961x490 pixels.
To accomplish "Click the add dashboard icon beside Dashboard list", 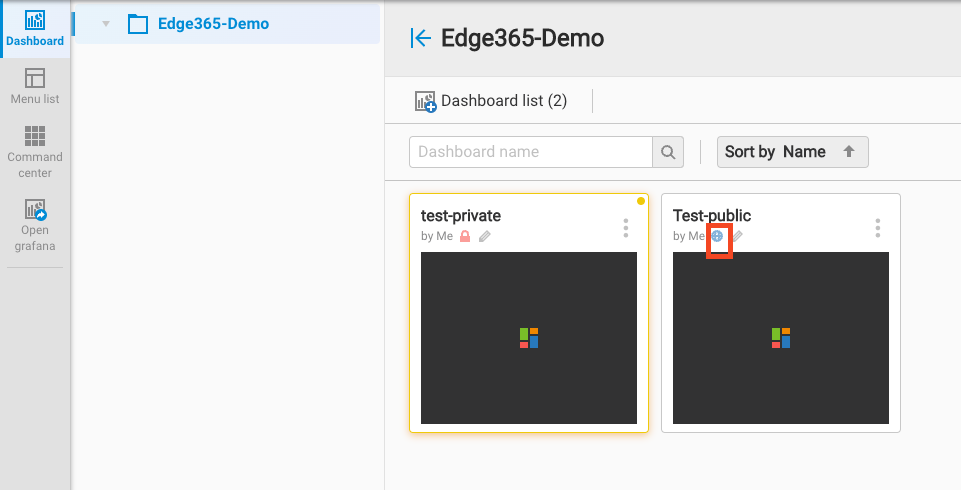I will coord(425,101).
